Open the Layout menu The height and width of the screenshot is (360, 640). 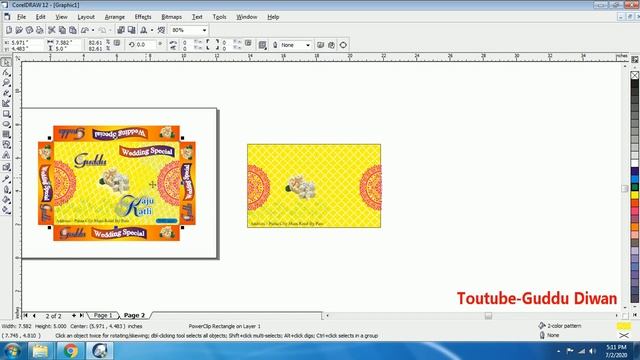coord(86,17)
